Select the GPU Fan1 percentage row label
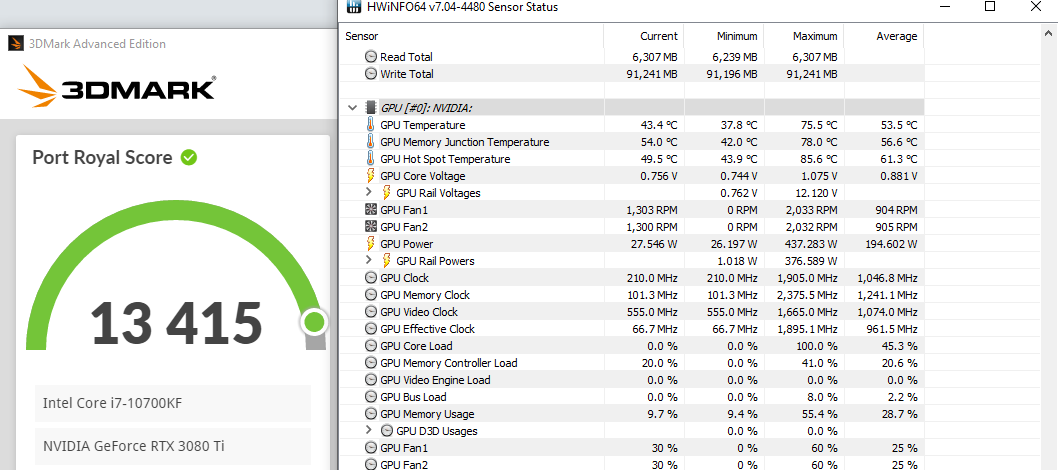This screenshot has width=1058, height=470. pyautogui.click(x=404, y=448)
